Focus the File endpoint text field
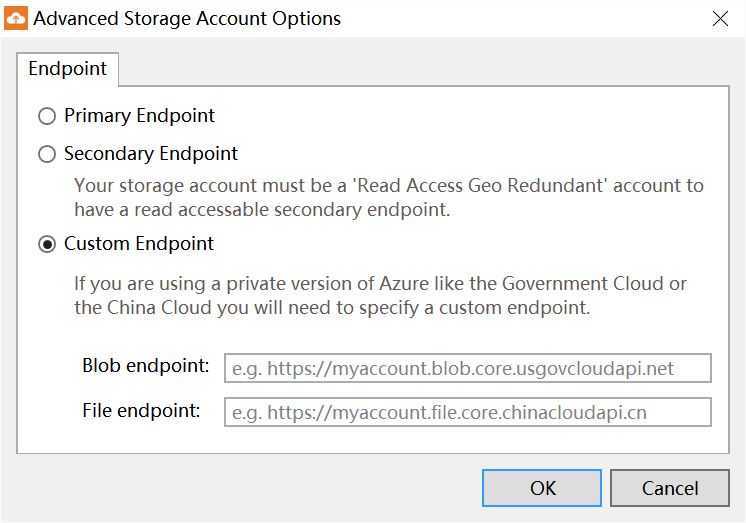 (x=468, y=412)
